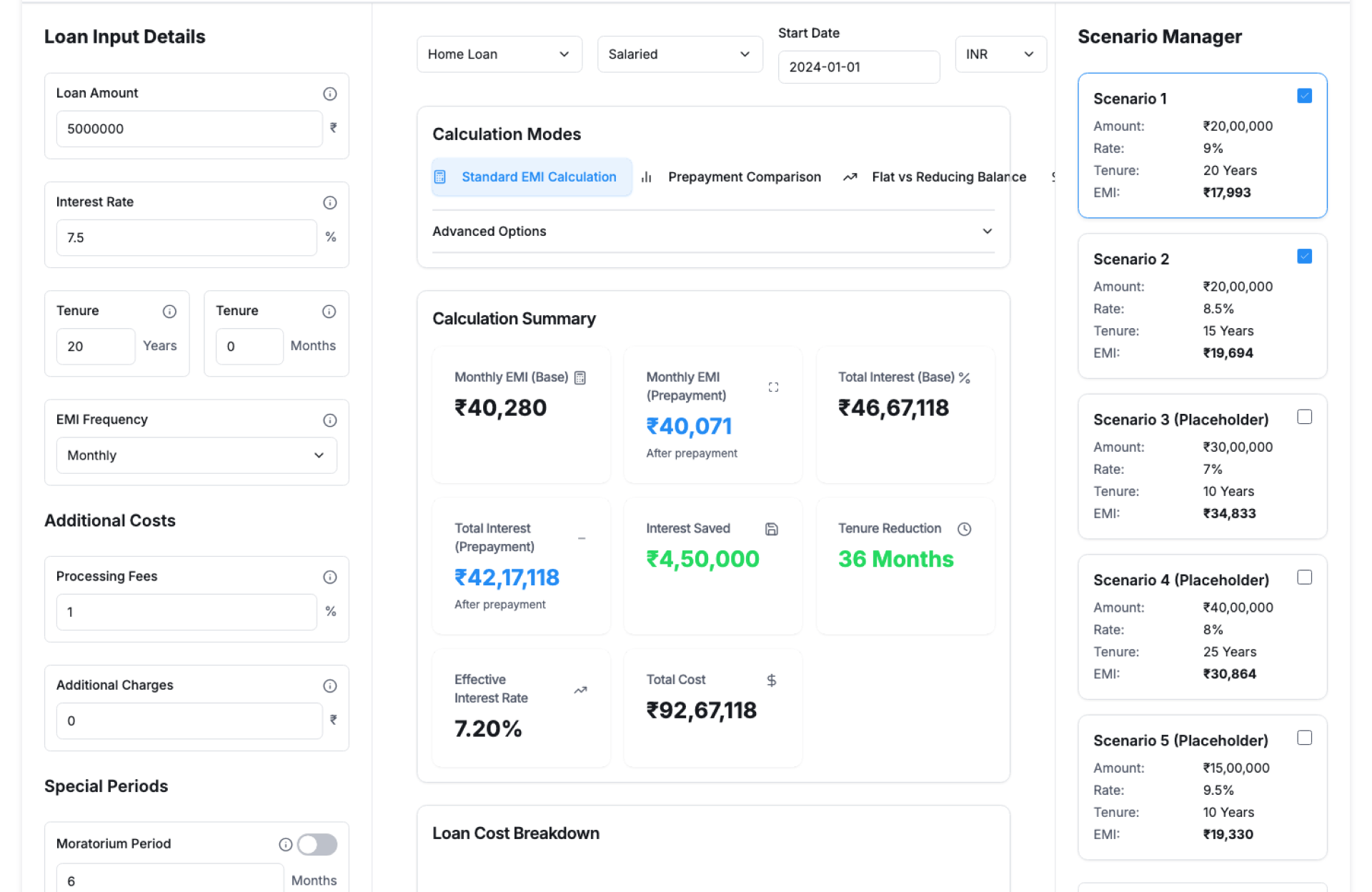
Task: Click the Interest Rate info icon
Action: pyautogui.click(x=329, y=202)
